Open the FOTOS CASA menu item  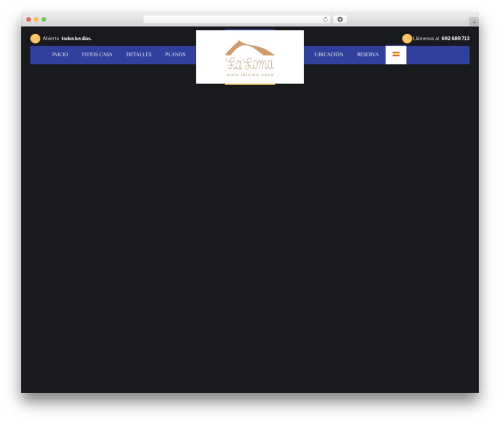point(97,54)
